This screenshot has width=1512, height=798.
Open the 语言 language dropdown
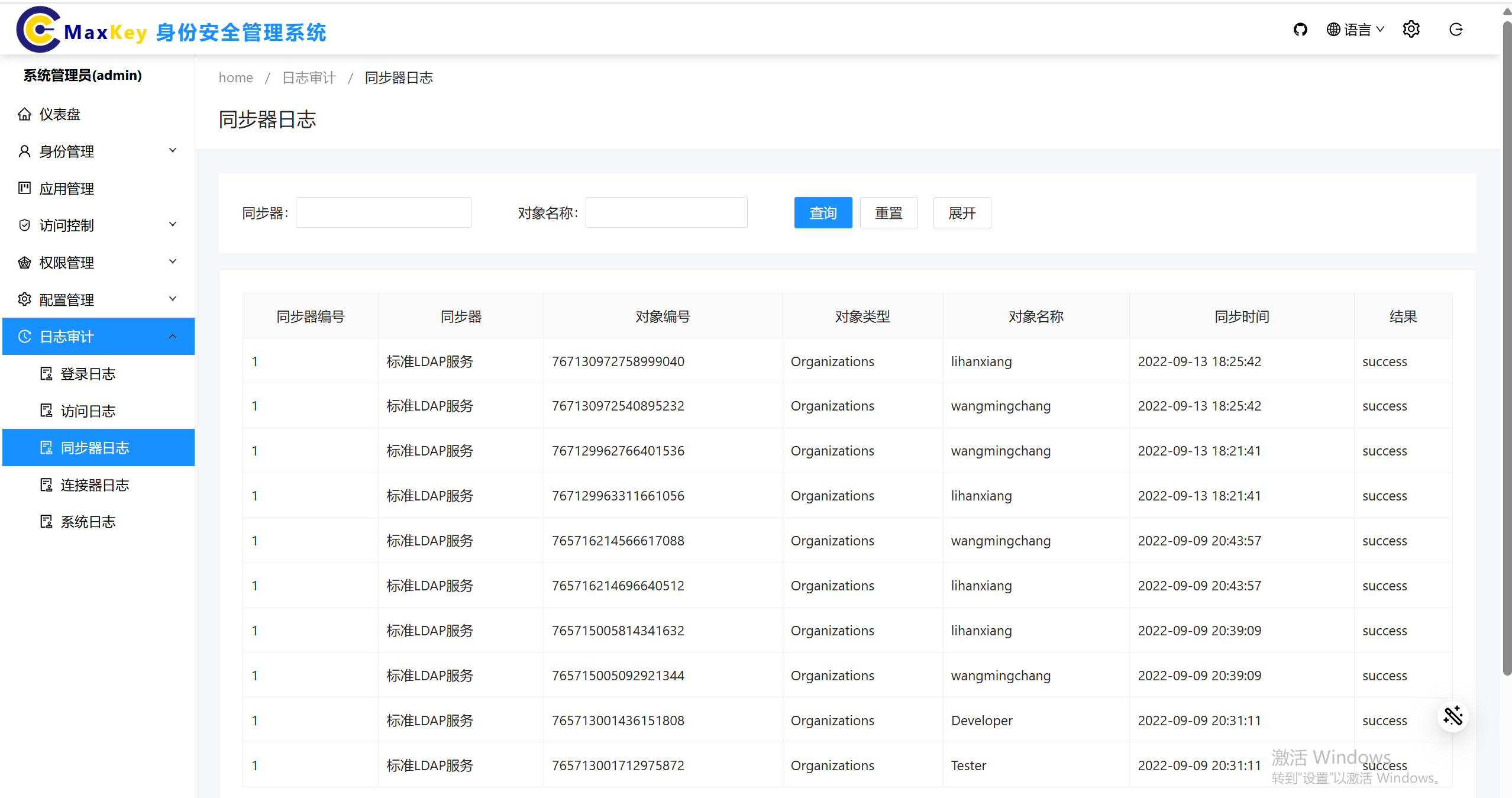click(1355, 30)
